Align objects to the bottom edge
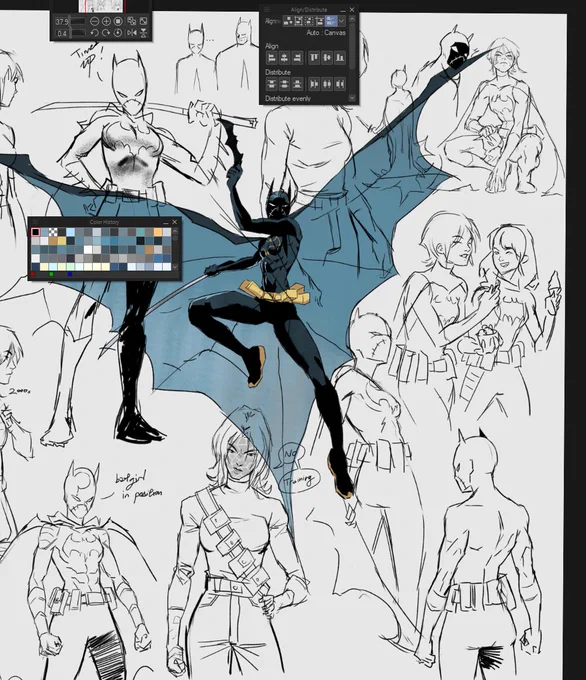This screenshot has width=586, height=680. point(340,58)
